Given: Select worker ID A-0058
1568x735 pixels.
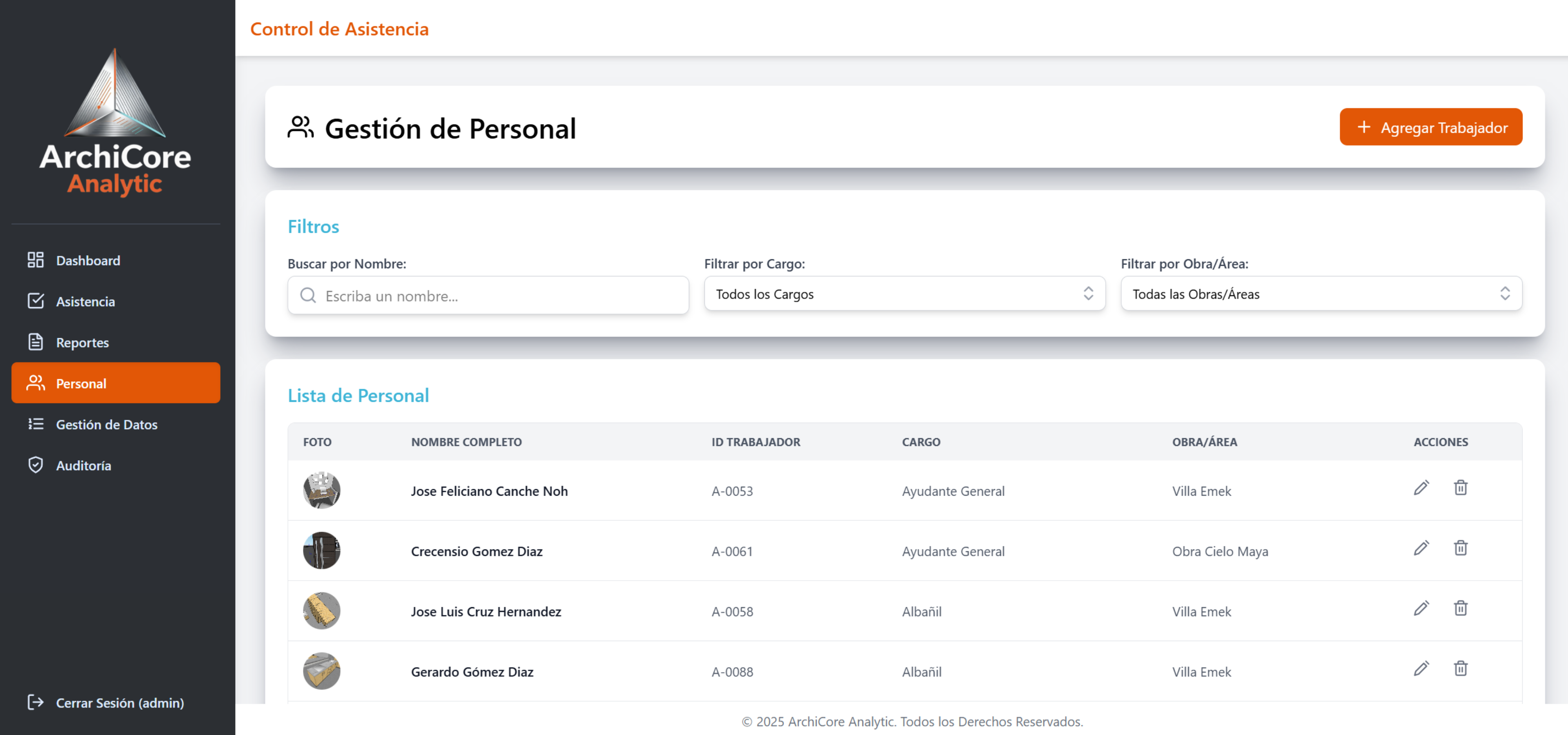Looking at the screenshot, I should coord(732,612).
